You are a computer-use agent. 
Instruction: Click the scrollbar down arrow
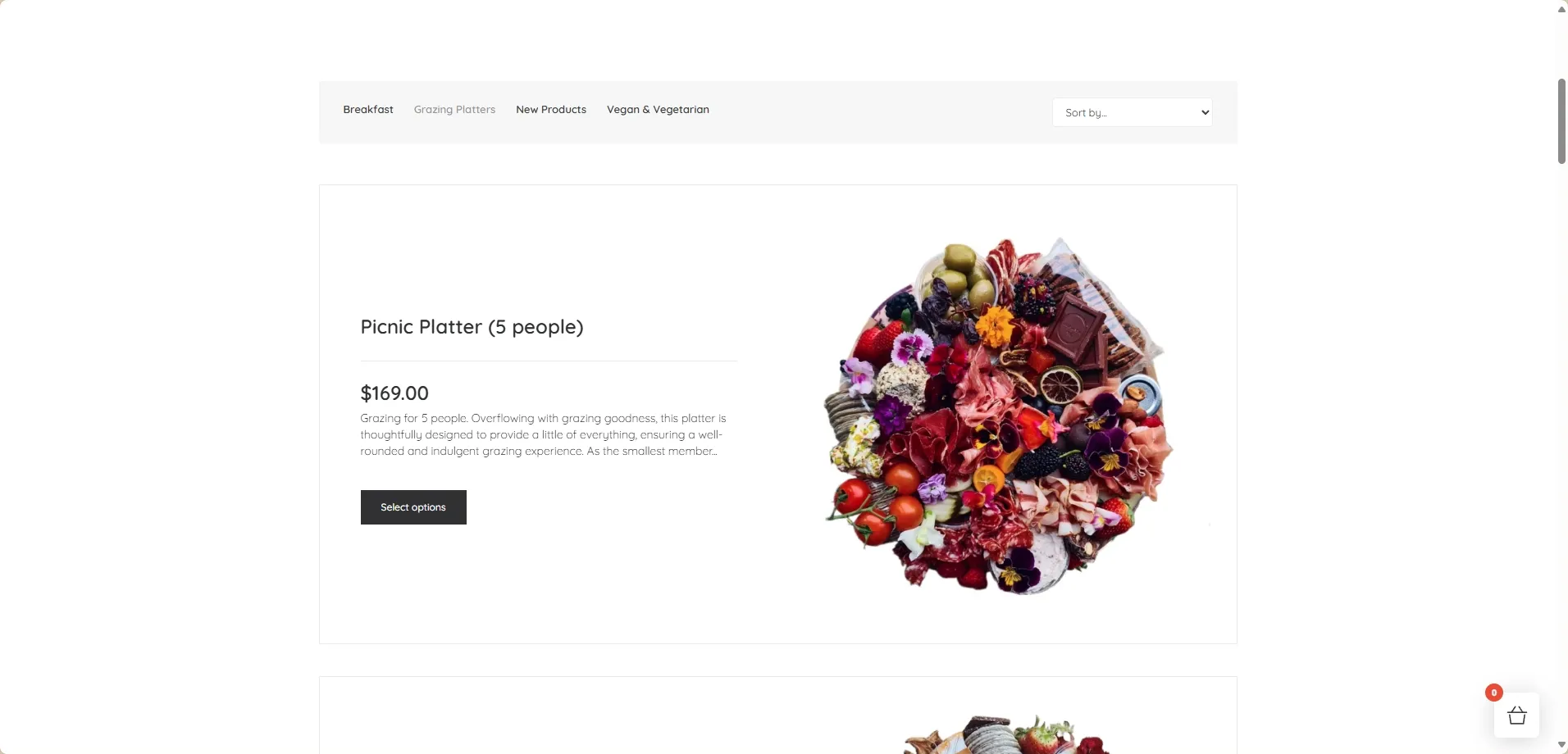1561,745
